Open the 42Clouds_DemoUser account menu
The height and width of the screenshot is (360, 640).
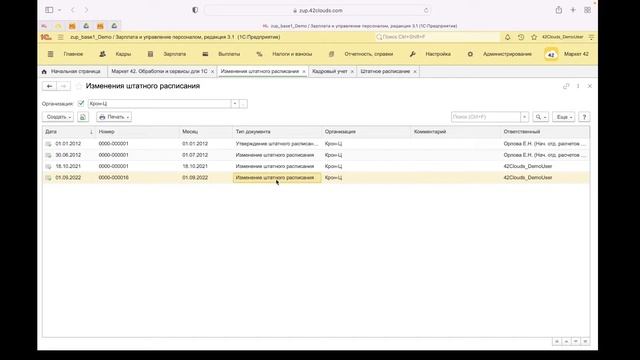tap(562, 37)
